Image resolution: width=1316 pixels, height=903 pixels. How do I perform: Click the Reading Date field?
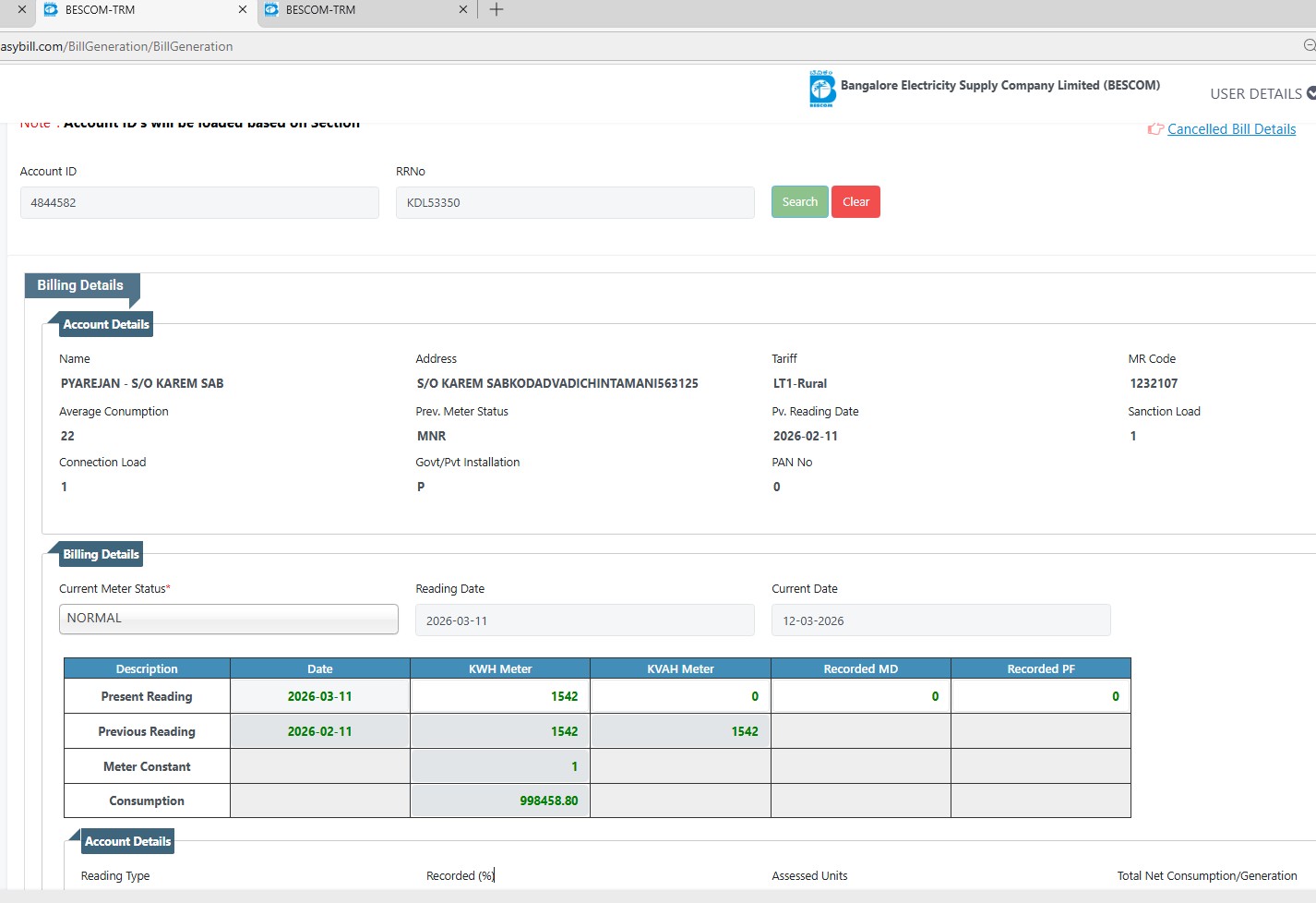click(584, 620)
